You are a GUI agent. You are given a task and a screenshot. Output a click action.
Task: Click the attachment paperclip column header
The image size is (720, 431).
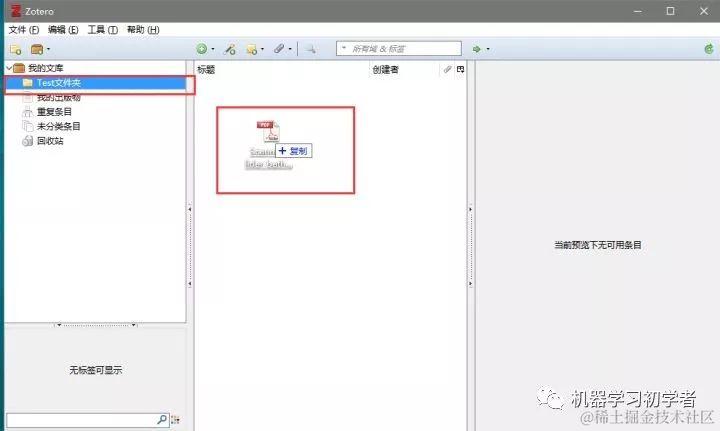click(x=447, y=69)
